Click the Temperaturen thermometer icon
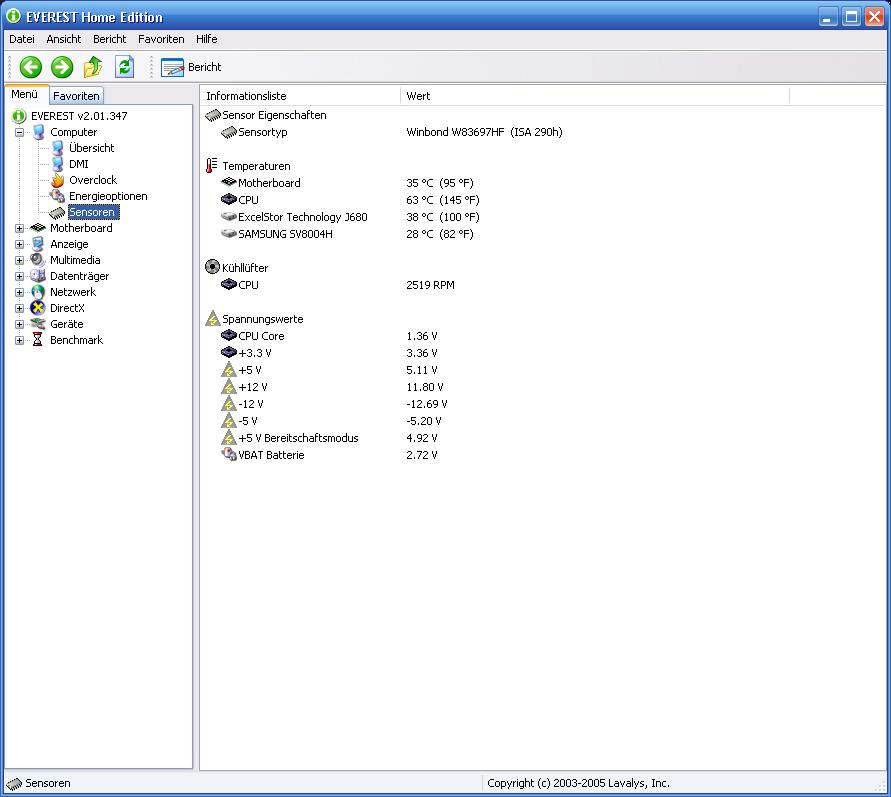 click(x=211, y=165)
